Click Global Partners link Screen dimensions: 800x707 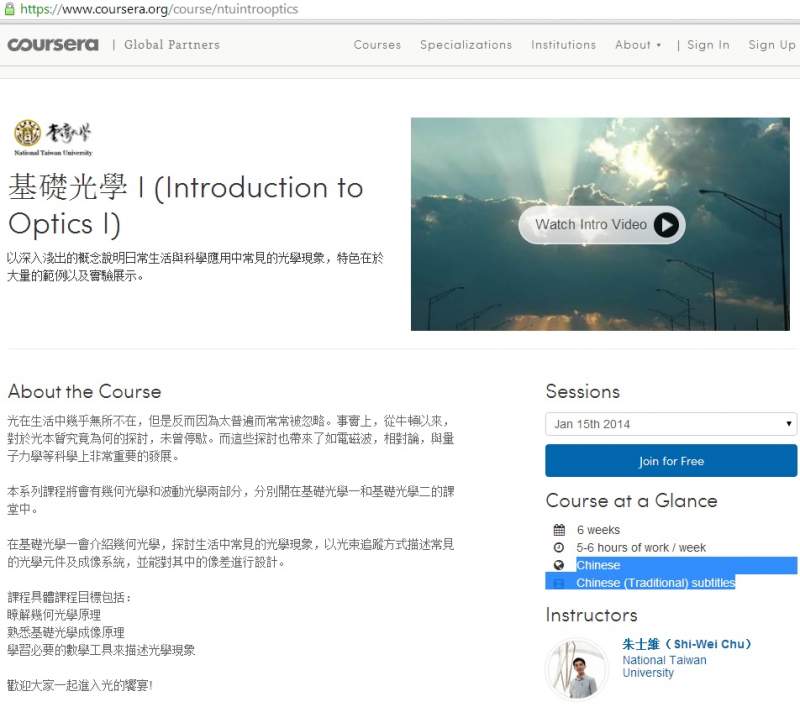pos(172,45)
